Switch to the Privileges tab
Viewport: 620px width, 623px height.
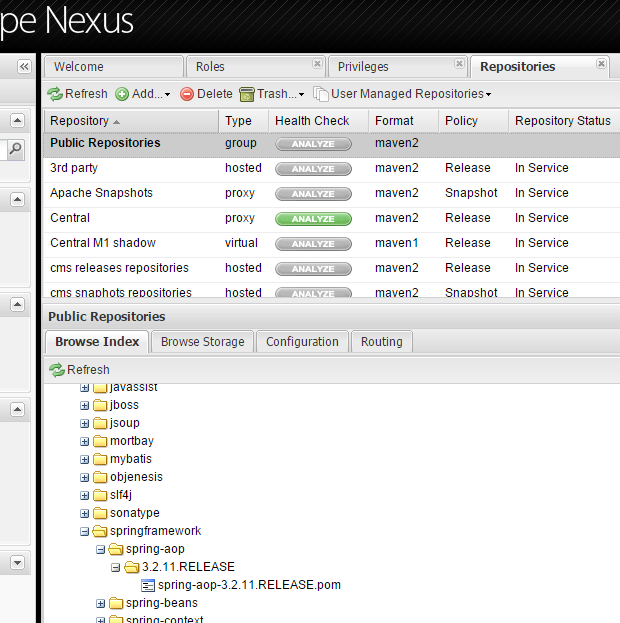(397, 67)
